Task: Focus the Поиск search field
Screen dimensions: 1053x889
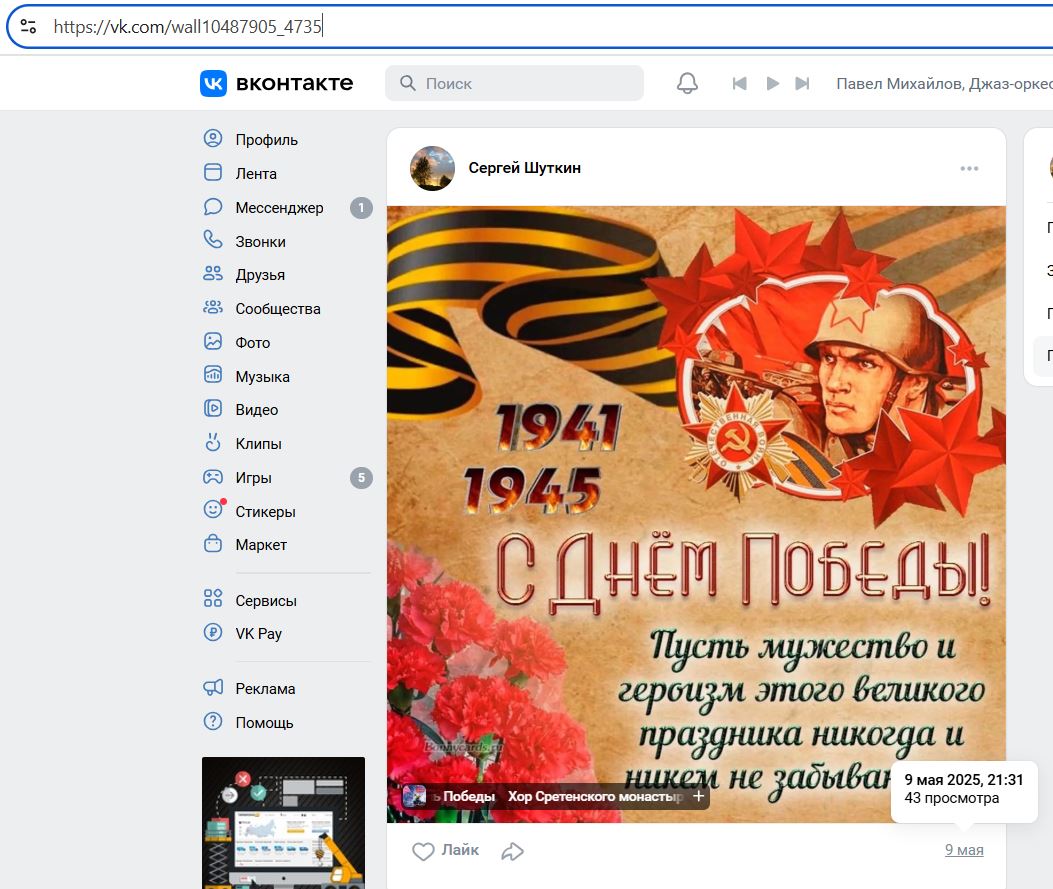Action: pos(514,83)
